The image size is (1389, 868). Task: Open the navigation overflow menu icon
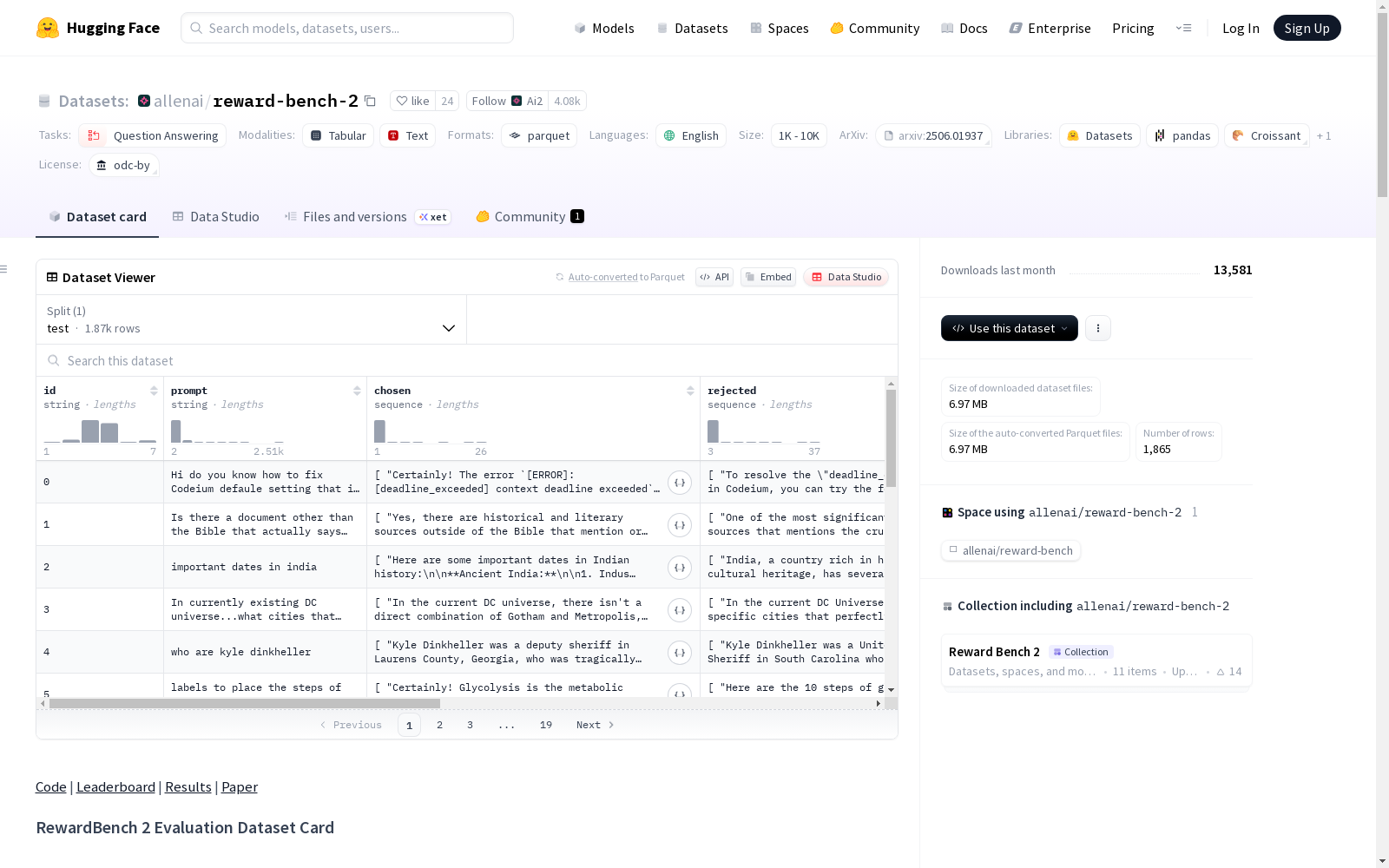click(x=1183, y=28)
